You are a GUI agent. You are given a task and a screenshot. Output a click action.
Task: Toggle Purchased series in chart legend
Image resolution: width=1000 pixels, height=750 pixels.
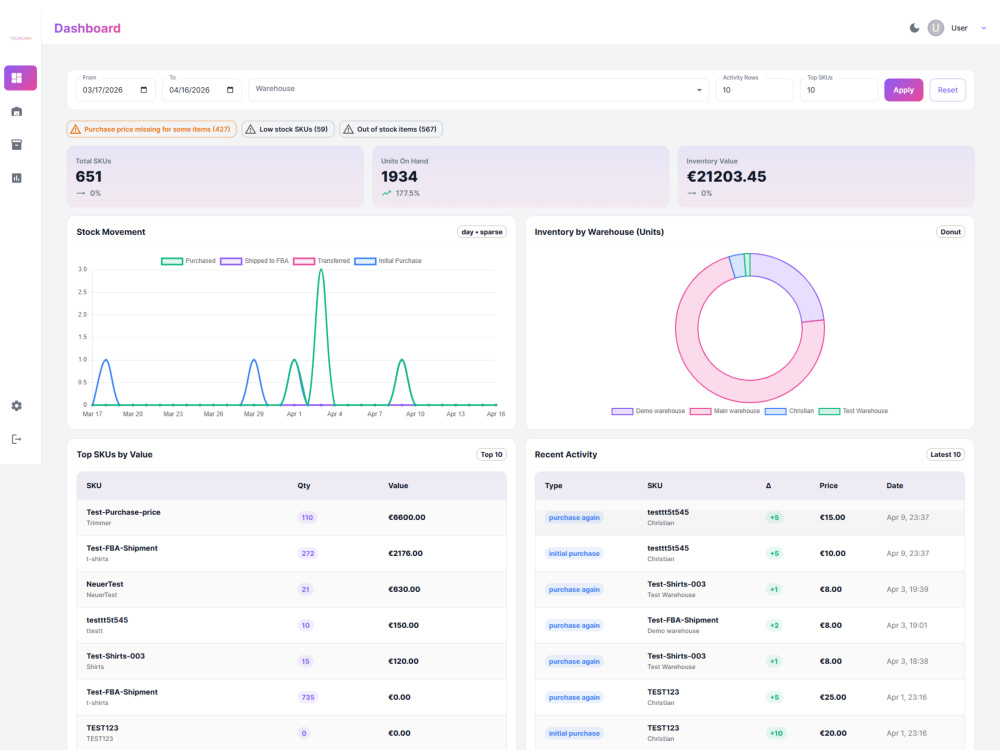pyautogui.click(x=188, y=261)
